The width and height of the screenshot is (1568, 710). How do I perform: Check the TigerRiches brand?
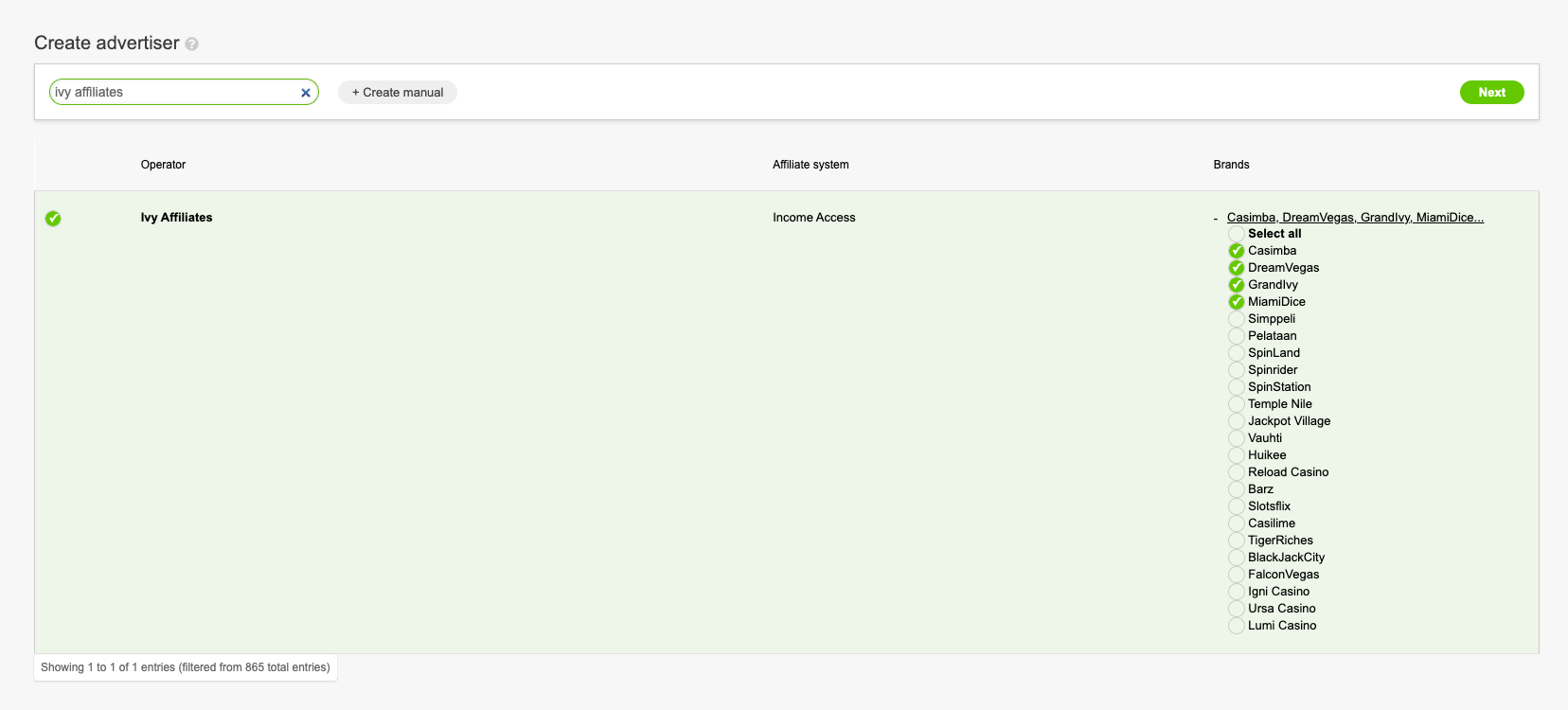pyautogui.click(x=1237, y=541)
